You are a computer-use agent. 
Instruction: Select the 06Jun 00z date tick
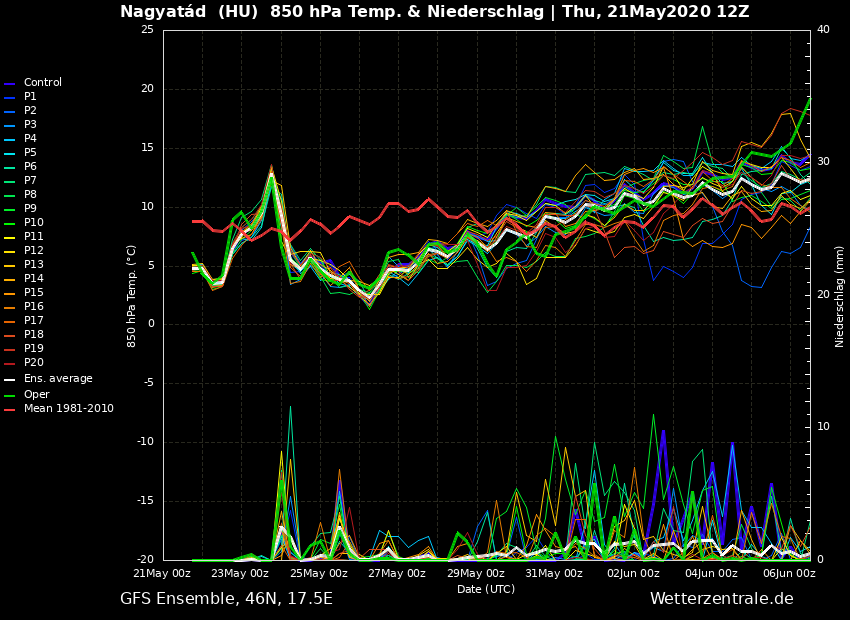[x=789, y=573]
